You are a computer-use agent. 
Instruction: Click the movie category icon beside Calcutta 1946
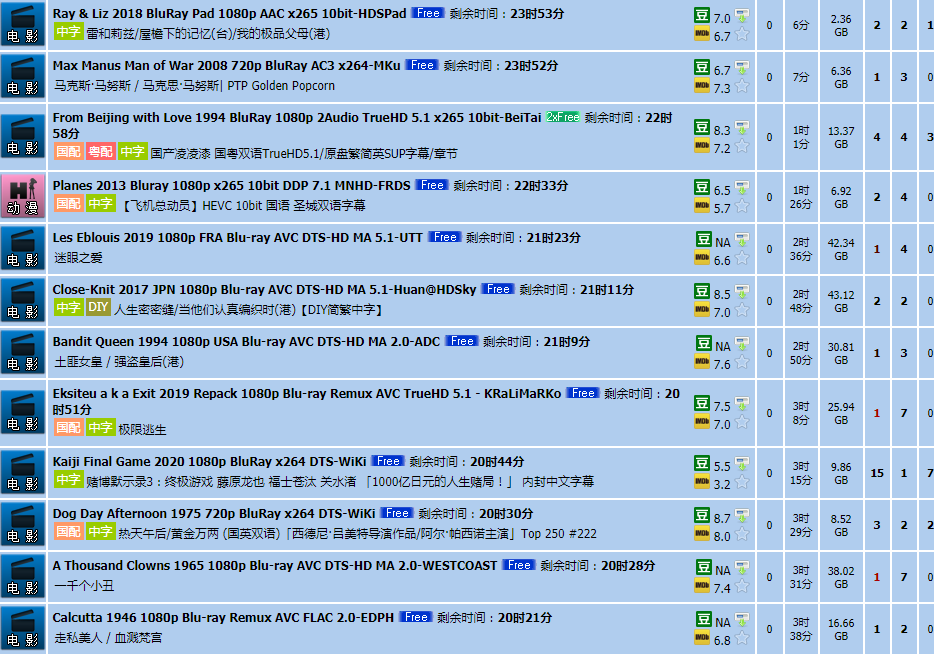(x=23, y=628)
